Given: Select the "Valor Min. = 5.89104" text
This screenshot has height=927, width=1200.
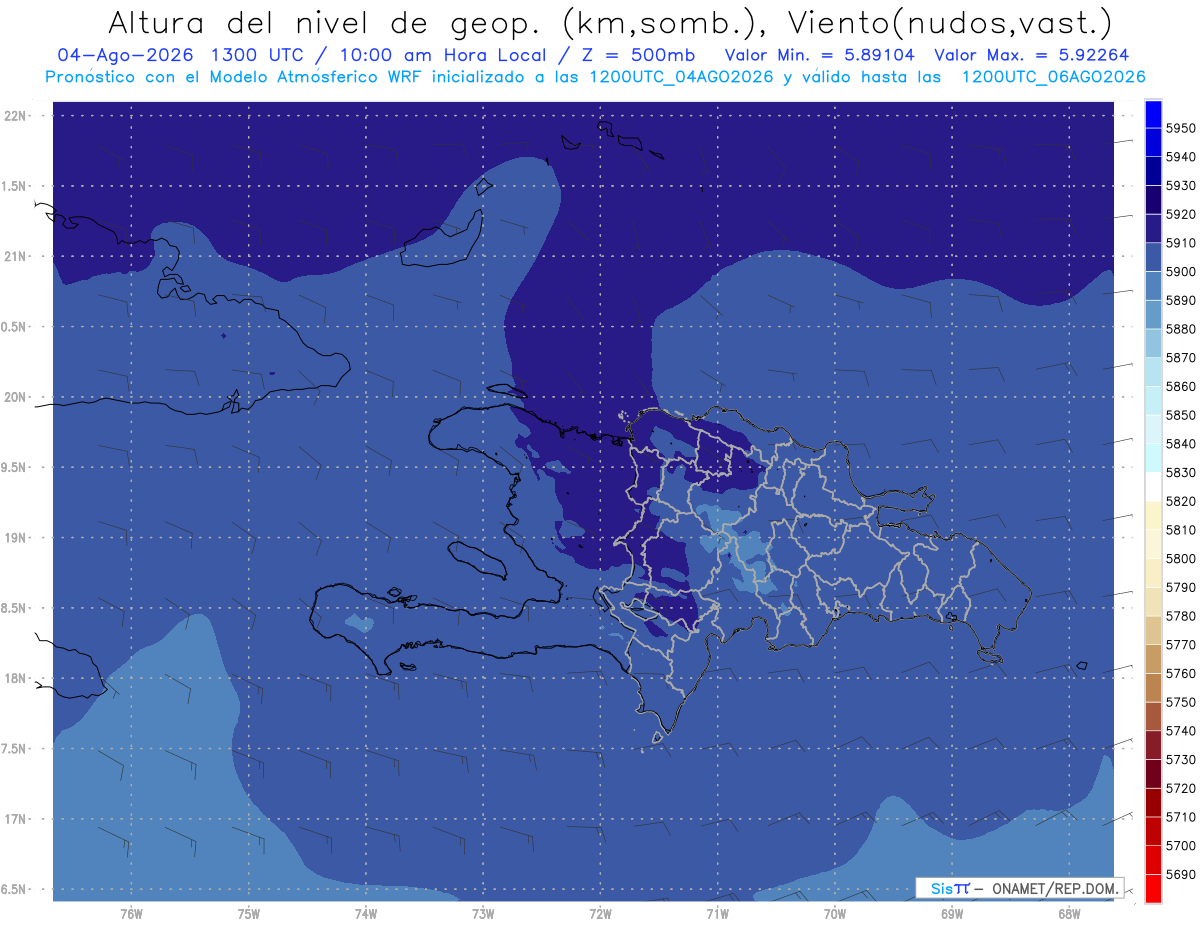Looking at the screenshot, I should point(818,55).
